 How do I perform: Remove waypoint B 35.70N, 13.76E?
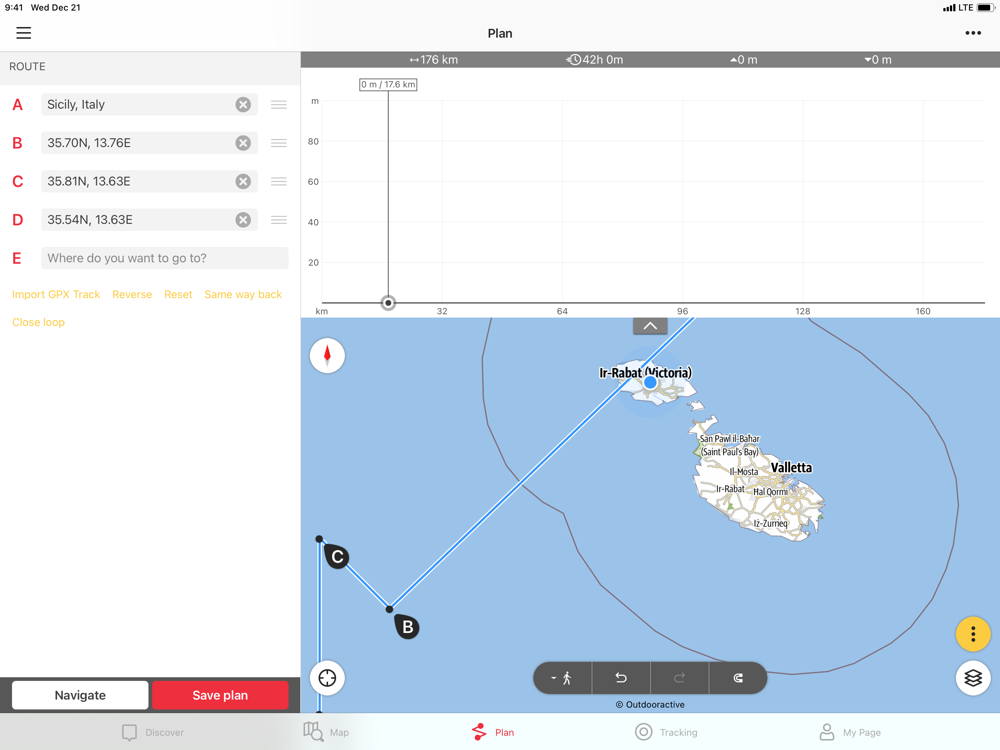click(x=243, y=143)
